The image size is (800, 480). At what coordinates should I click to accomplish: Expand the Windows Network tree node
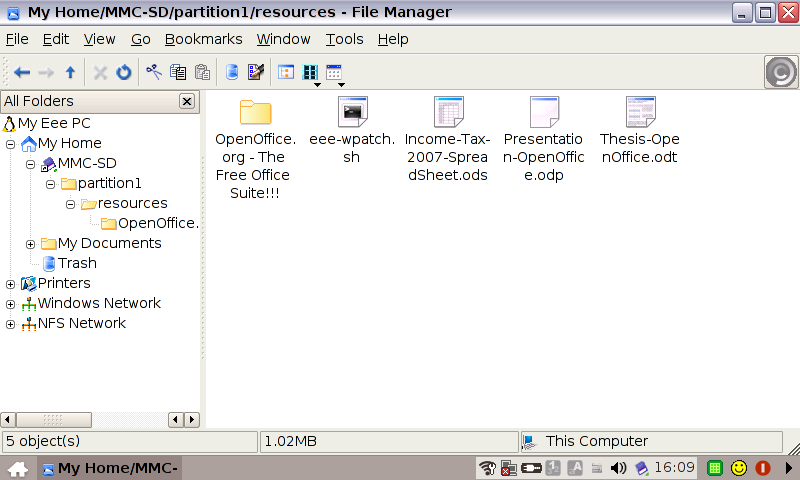click(10, 305)
